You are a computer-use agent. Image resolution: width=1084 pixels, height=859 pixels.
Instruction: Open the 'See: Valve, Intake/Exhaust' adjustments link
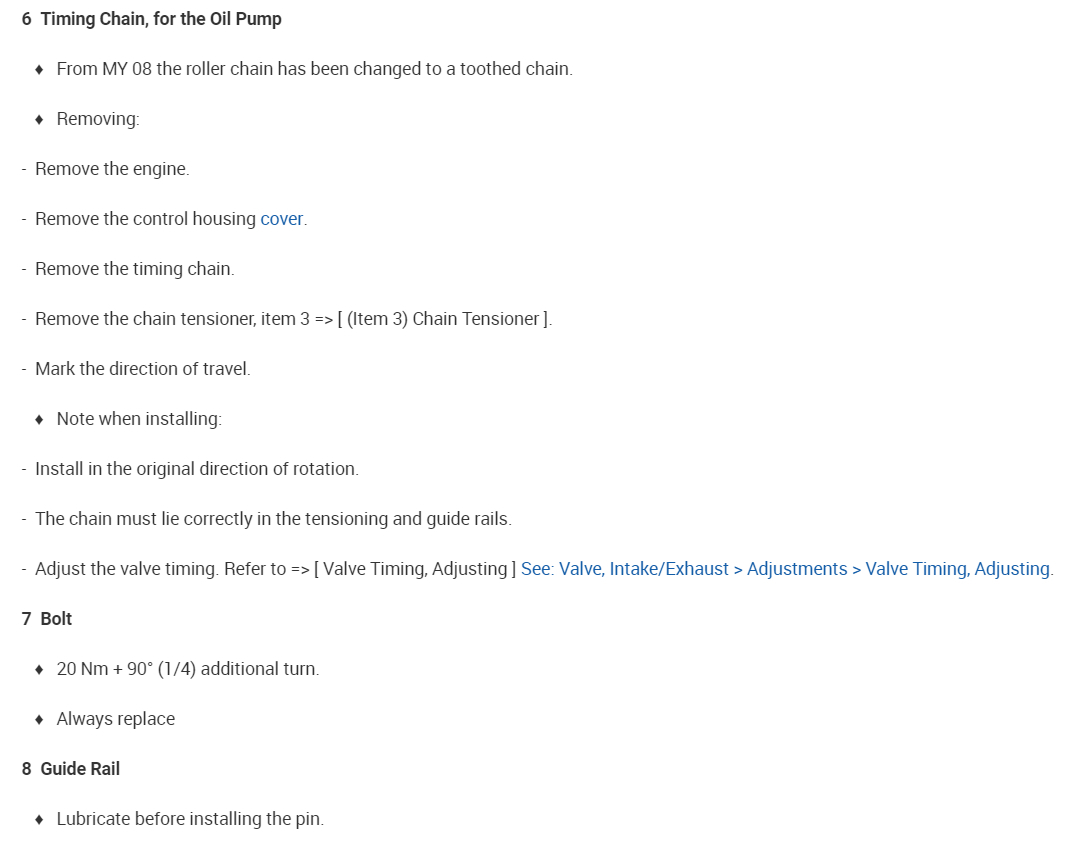tap(785, 569)
